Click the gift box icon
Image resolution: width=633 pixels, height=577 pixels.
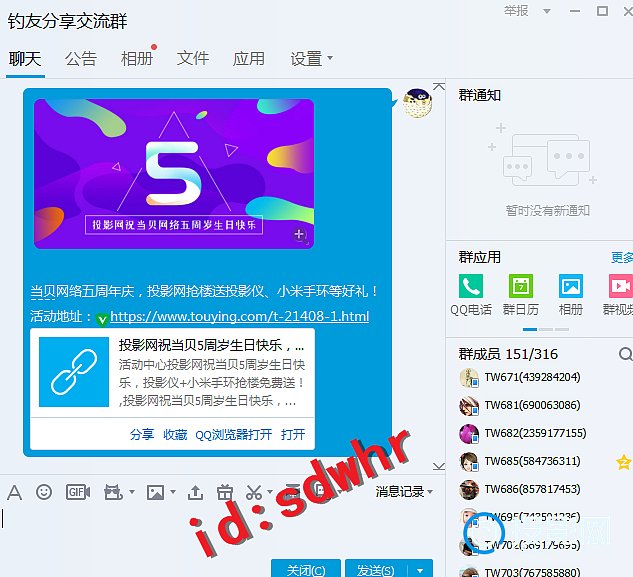[x=225, y=492]
